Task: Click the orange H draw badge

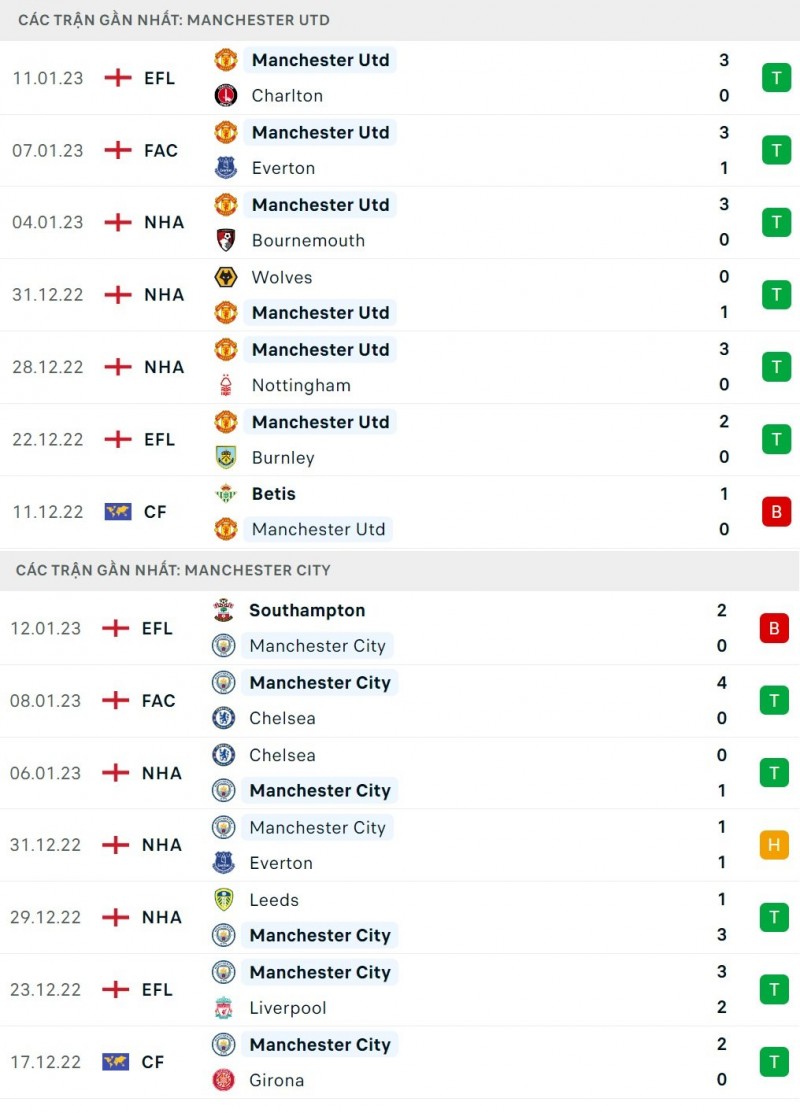Action: coord(774,845)
